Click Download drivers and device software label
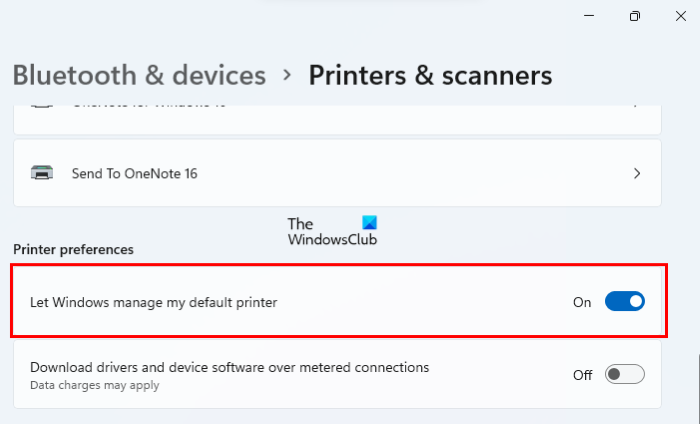700x424 pixels. 229,367
